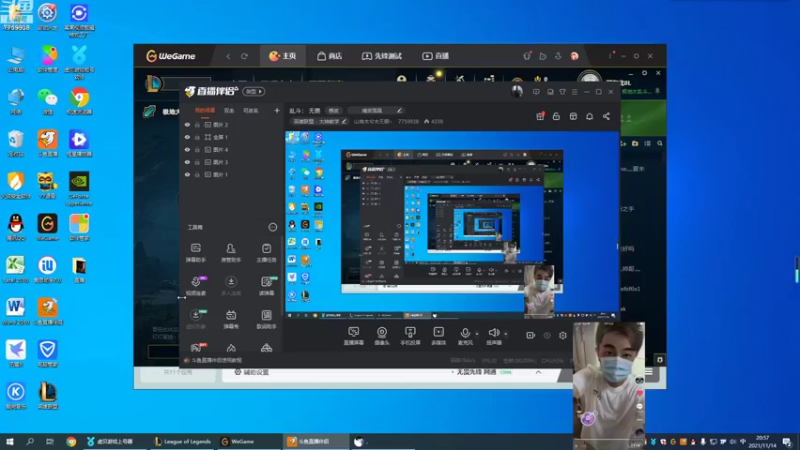Lock the 全屏 1 layer
Viewport: 800px width, 450px height.
tap(197, 137)
